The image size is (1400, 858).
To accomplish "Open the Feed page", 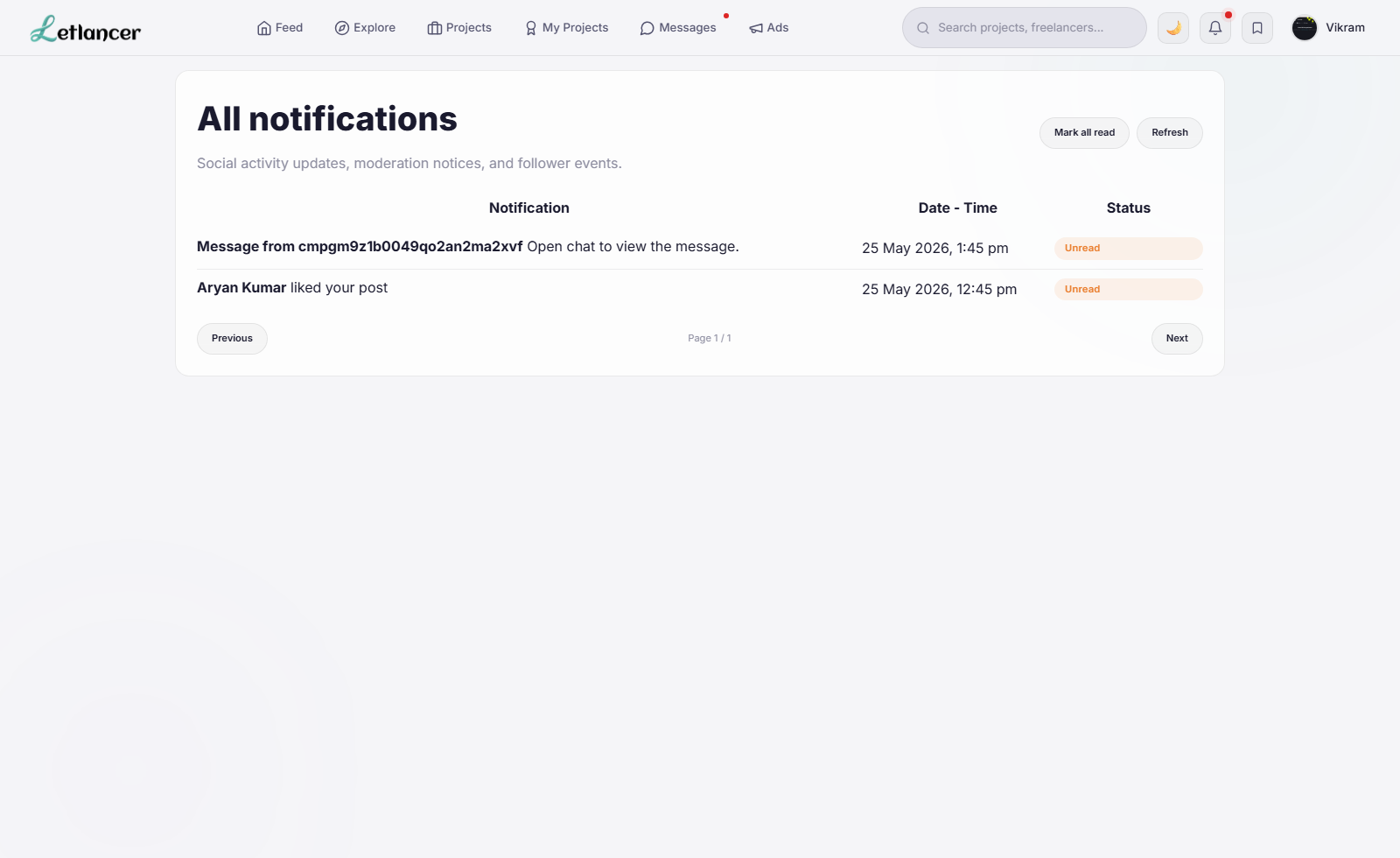I will tap(280, 28).
